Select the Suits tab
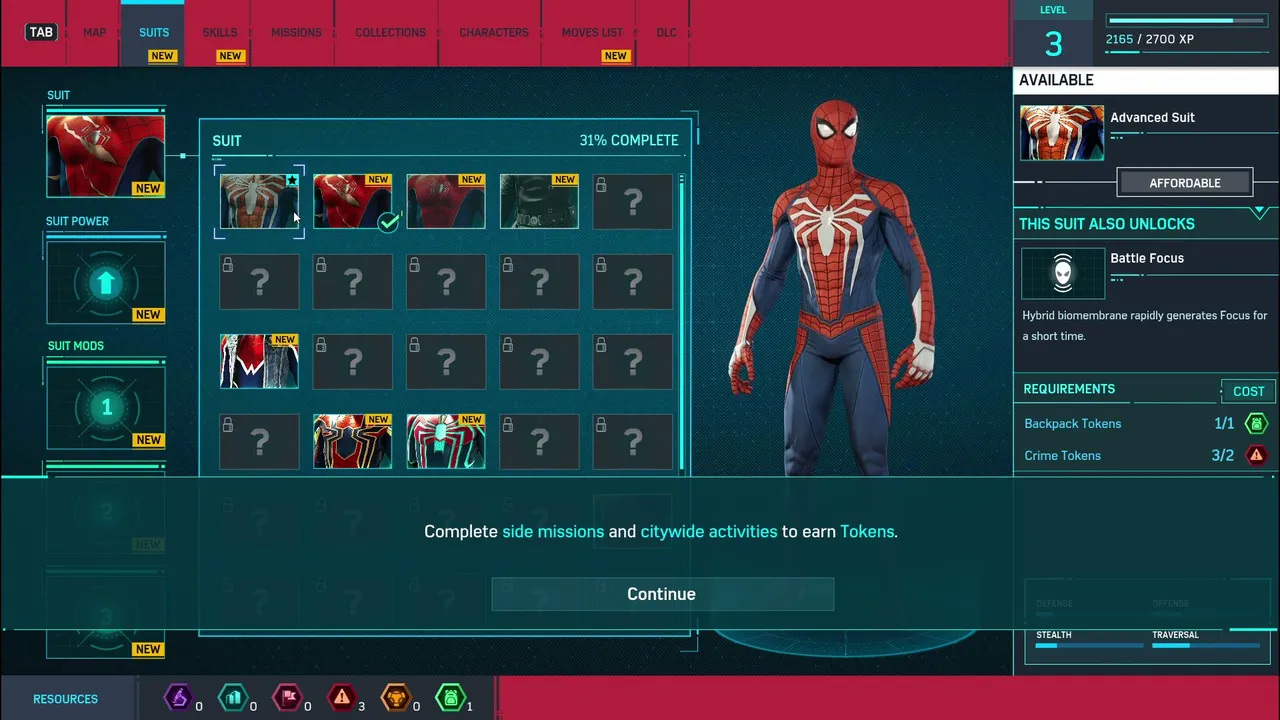1280x720 pixels. point(154,32)
